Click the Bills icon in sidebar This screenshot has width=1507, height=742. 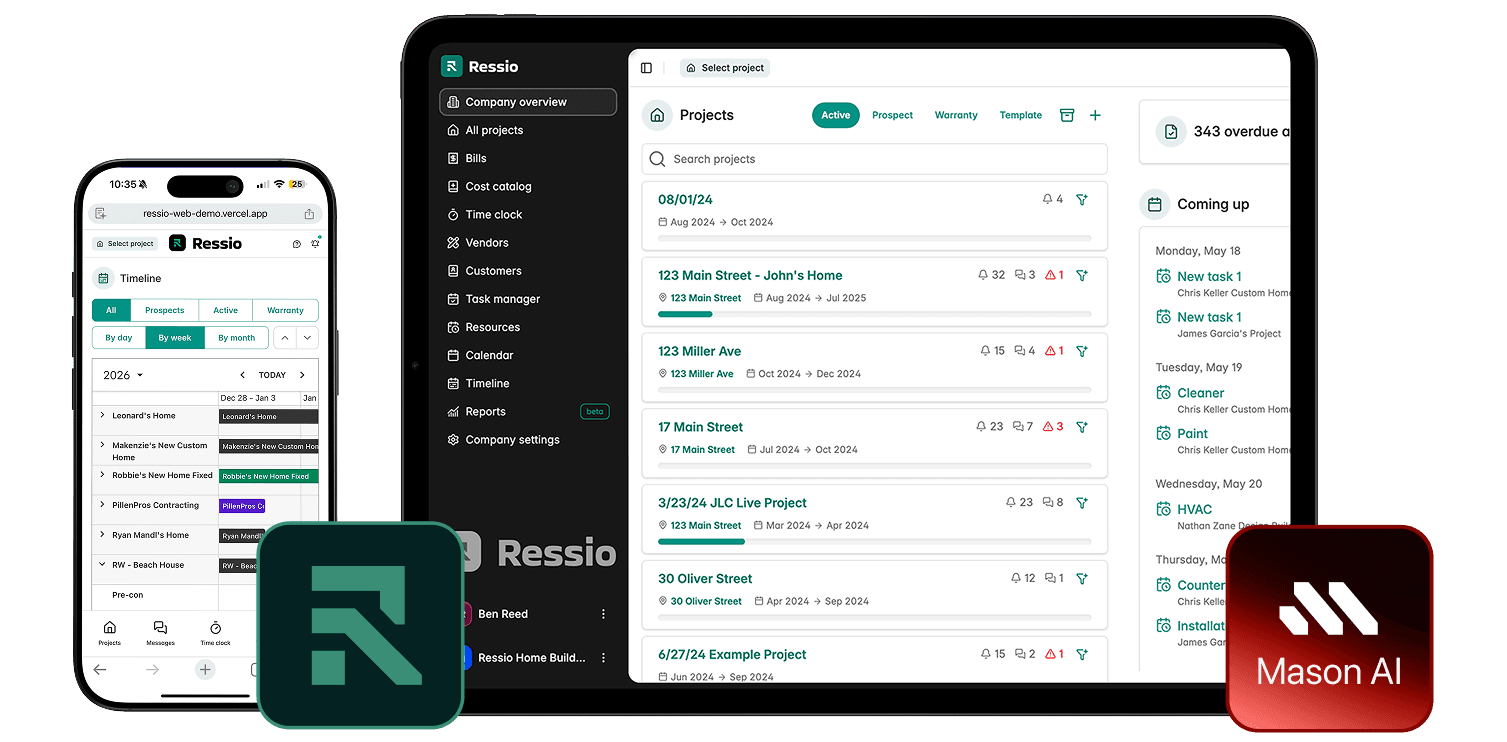pyautogui.click(x=454, y=158)
